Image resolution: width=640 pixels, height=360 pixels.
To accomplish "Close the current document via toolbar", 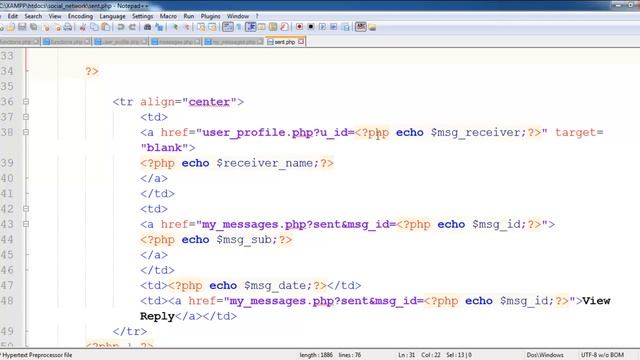I will [46, 27].
